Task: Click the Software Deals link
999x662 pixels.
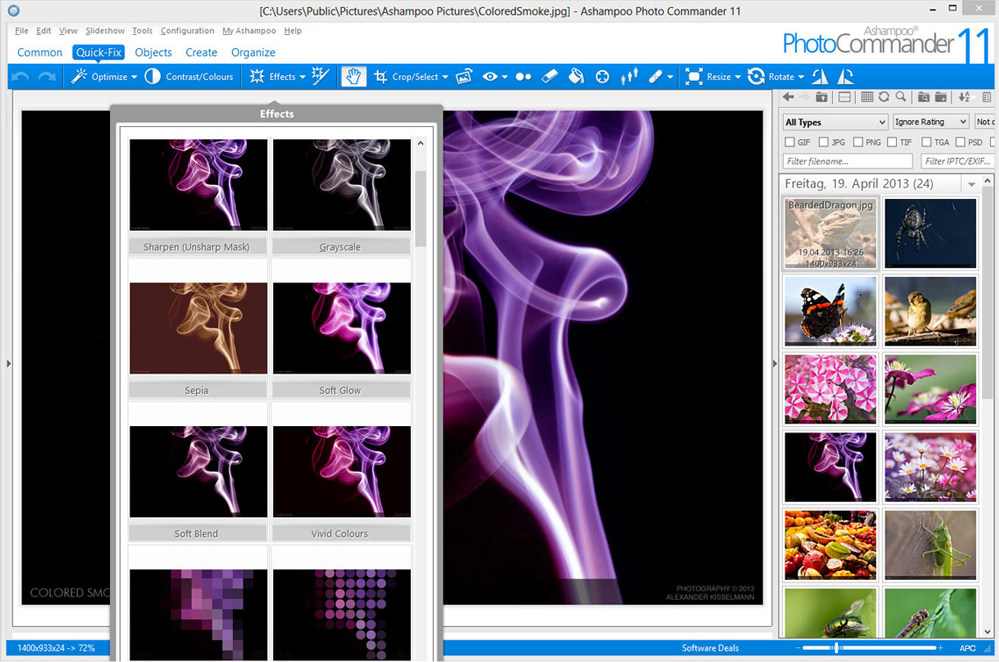Action: (x=710, y=648)
